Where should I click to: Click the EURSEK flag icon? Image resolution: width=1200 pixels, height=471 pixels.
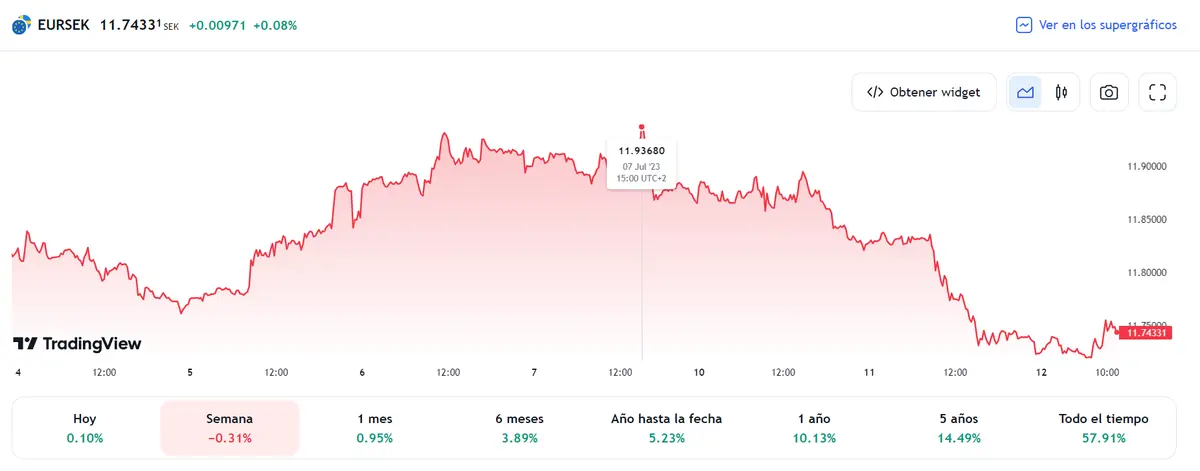(x=20, y=25)
